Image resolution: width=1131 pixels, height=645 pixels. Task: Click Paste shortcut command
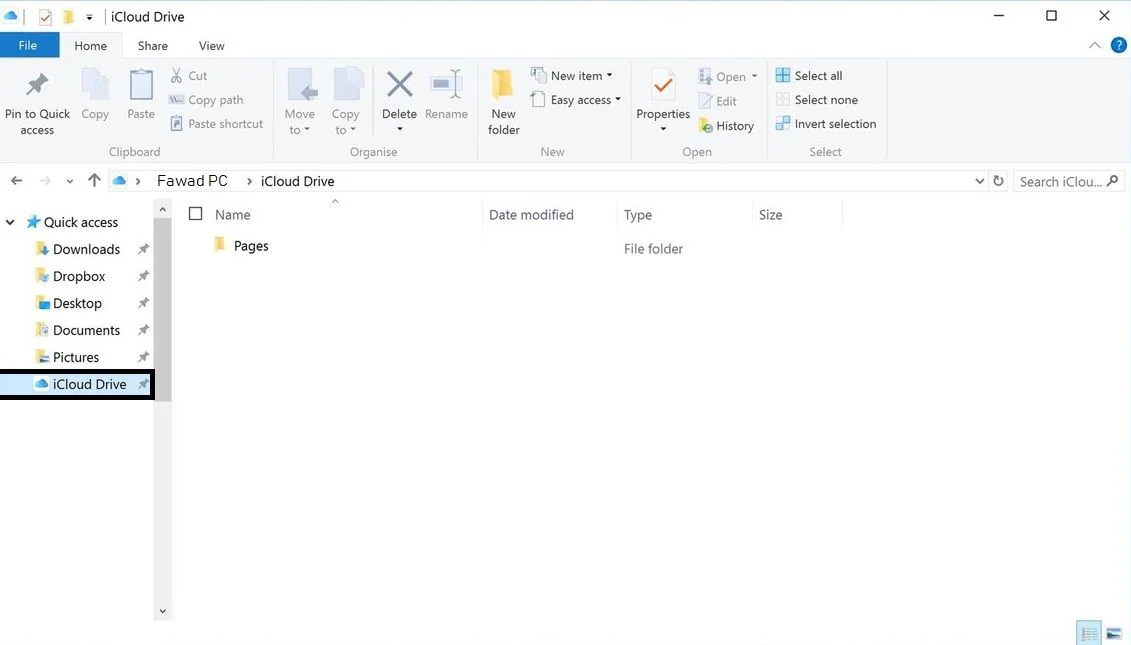tap(216, 123)
